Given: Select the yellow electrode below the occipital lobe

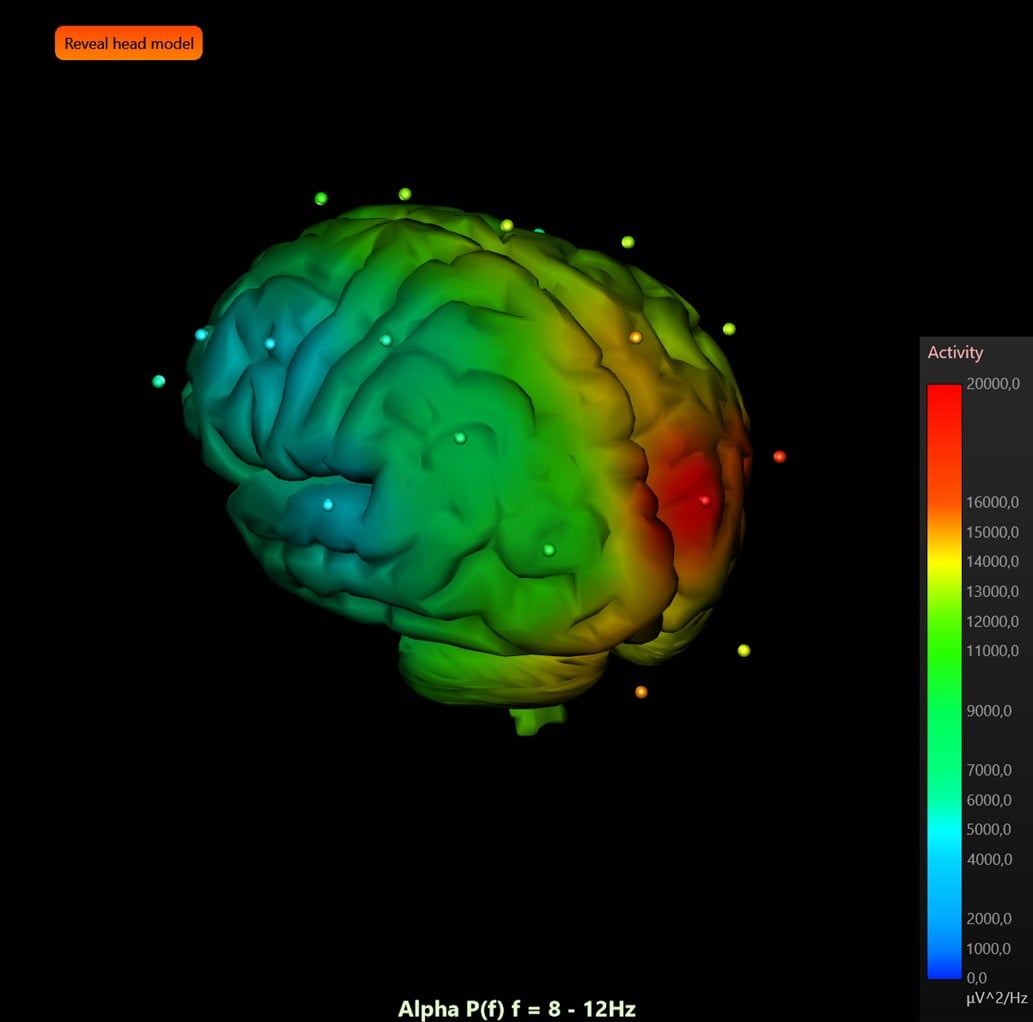Looking at the screenshot, I should (x=742, y=648).
